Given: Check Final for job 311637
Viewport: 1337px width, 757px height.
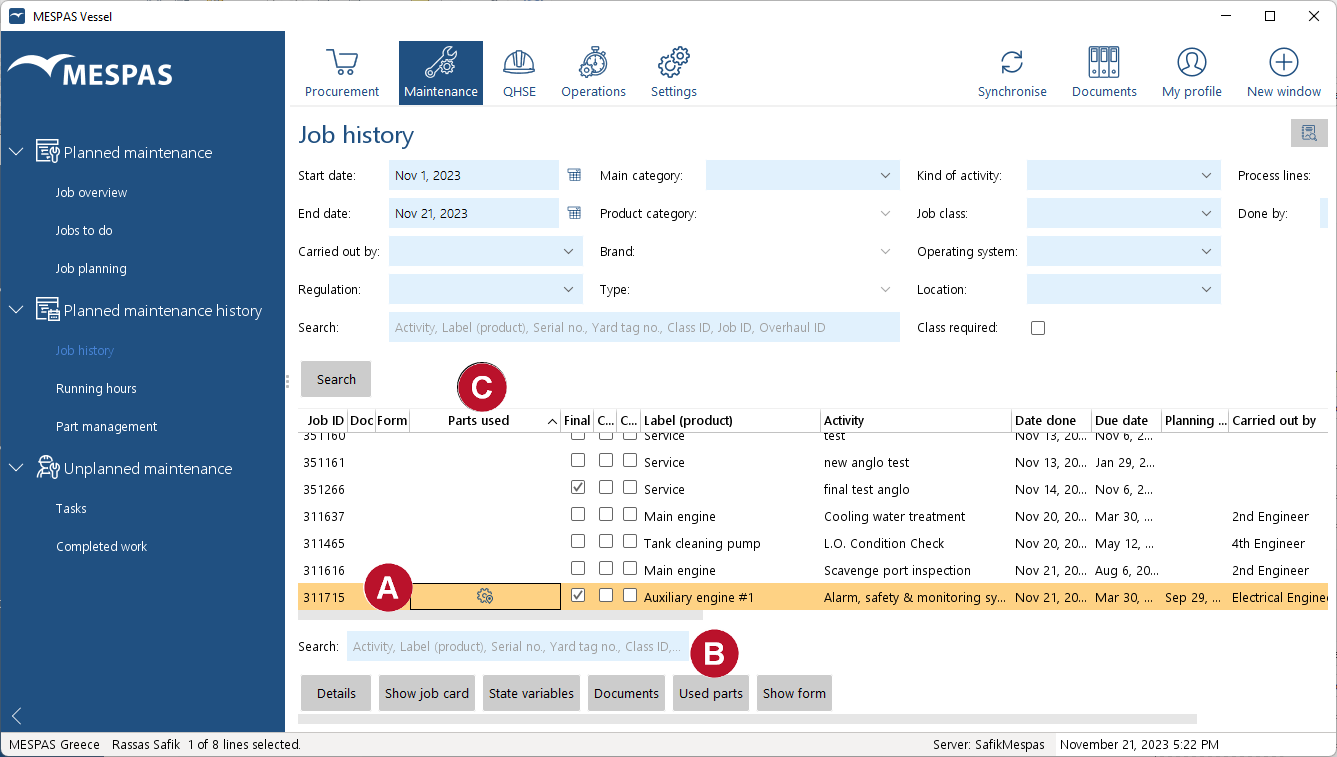Looking at the screenshot, I should coord(578,515).
